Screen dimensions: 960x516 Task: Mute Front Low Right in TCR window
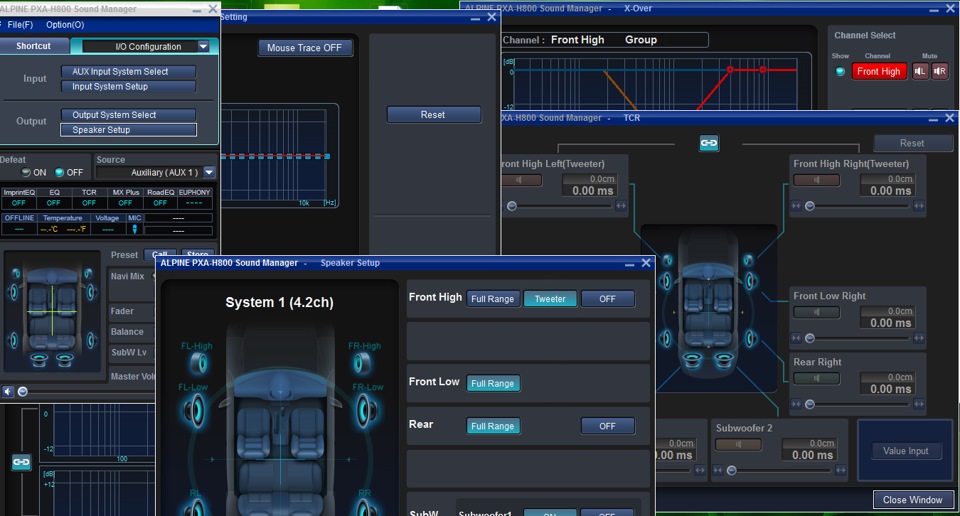tap(816, 312)
